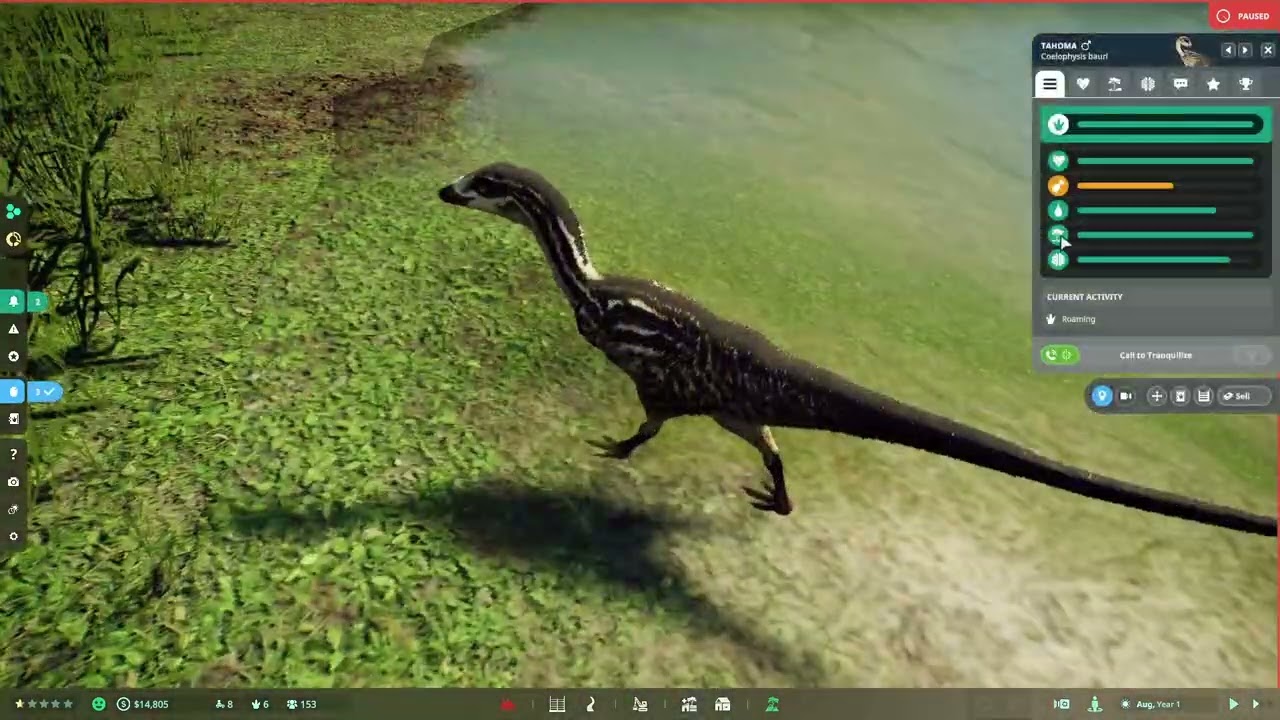The width and height of the screenshot is (1280, 720).
Task: Open the green palm tree scenery tool
Action: pyautogui.click(x=772, y=705)
